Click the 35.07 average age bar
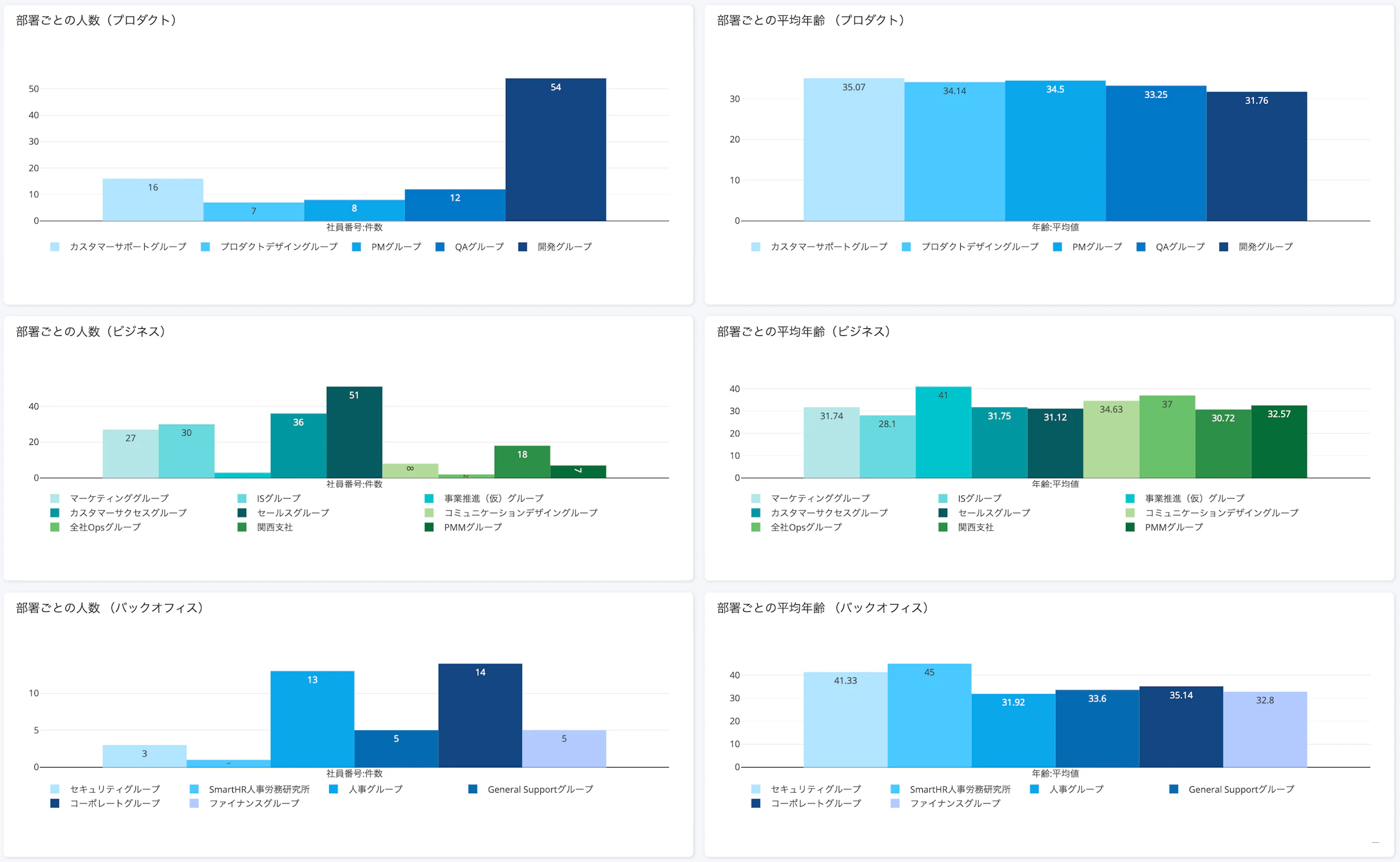This screenshot has height=862, width=1400. click(x=853, y=150)
